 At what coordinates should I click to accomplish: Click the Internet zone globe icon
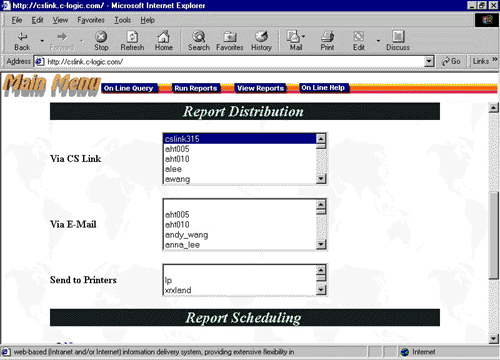coord(405,352)
